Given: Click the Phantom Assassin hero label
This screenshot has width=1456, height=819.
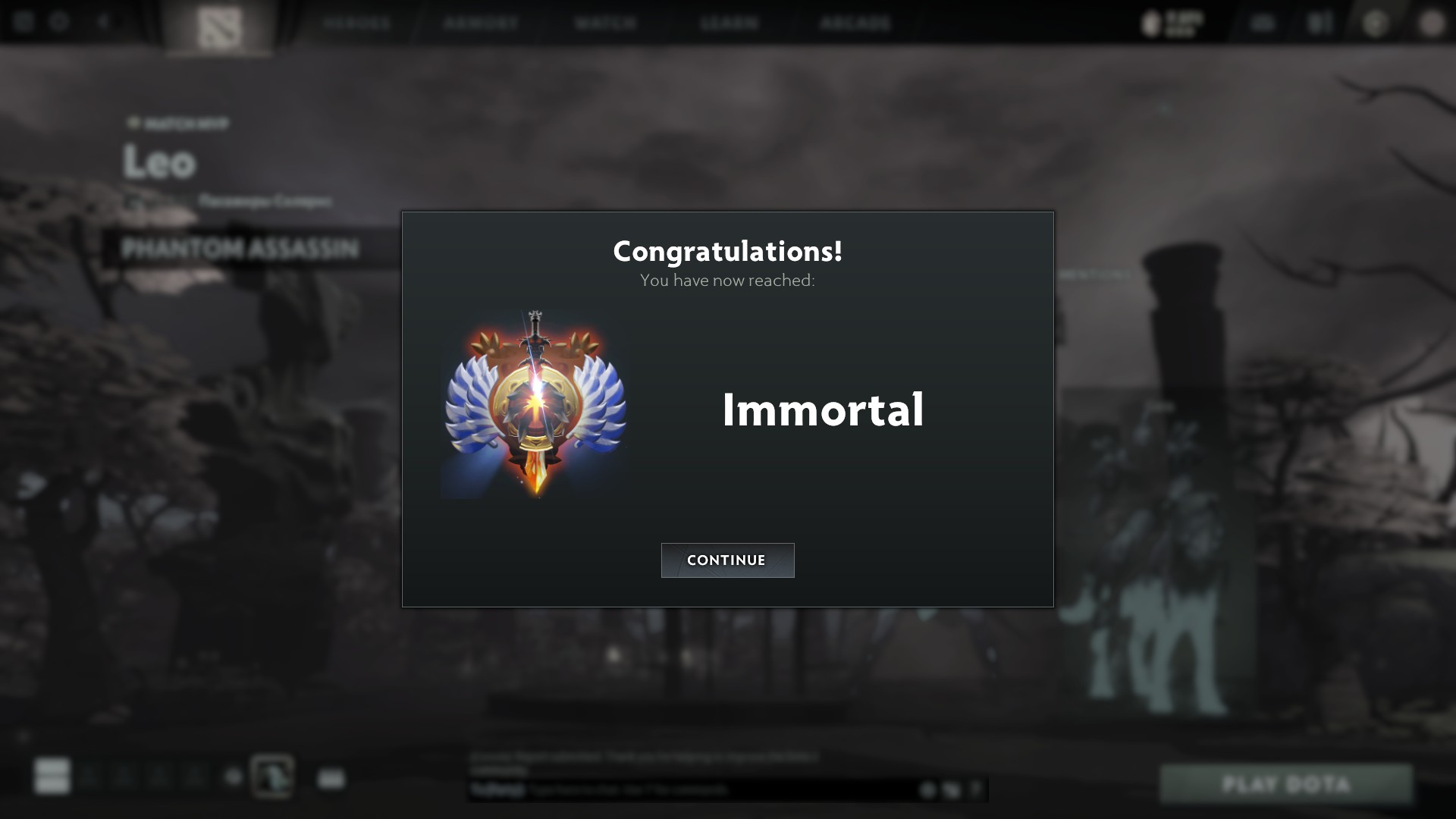Looking at the screenshot, I should click(240, 248).
